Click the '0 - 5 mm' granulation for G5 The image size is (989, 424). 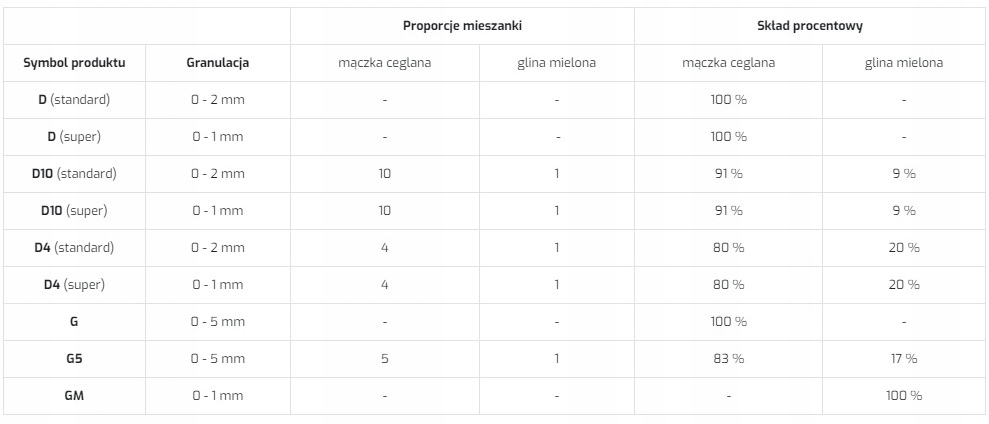tap(217, 358)
